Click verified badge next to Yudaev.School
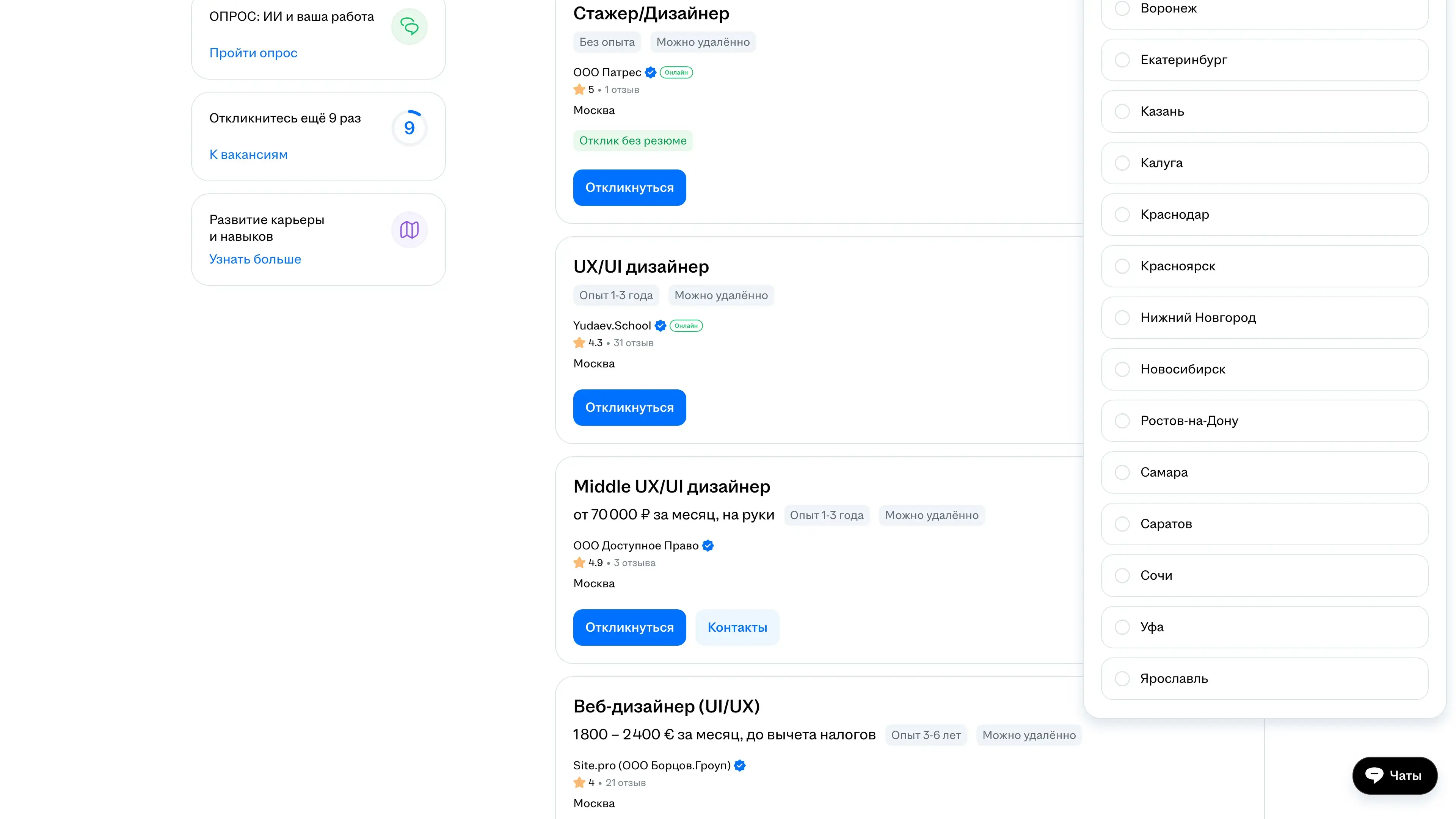This screenshot has height=819, width=1456. click(660, 326)
